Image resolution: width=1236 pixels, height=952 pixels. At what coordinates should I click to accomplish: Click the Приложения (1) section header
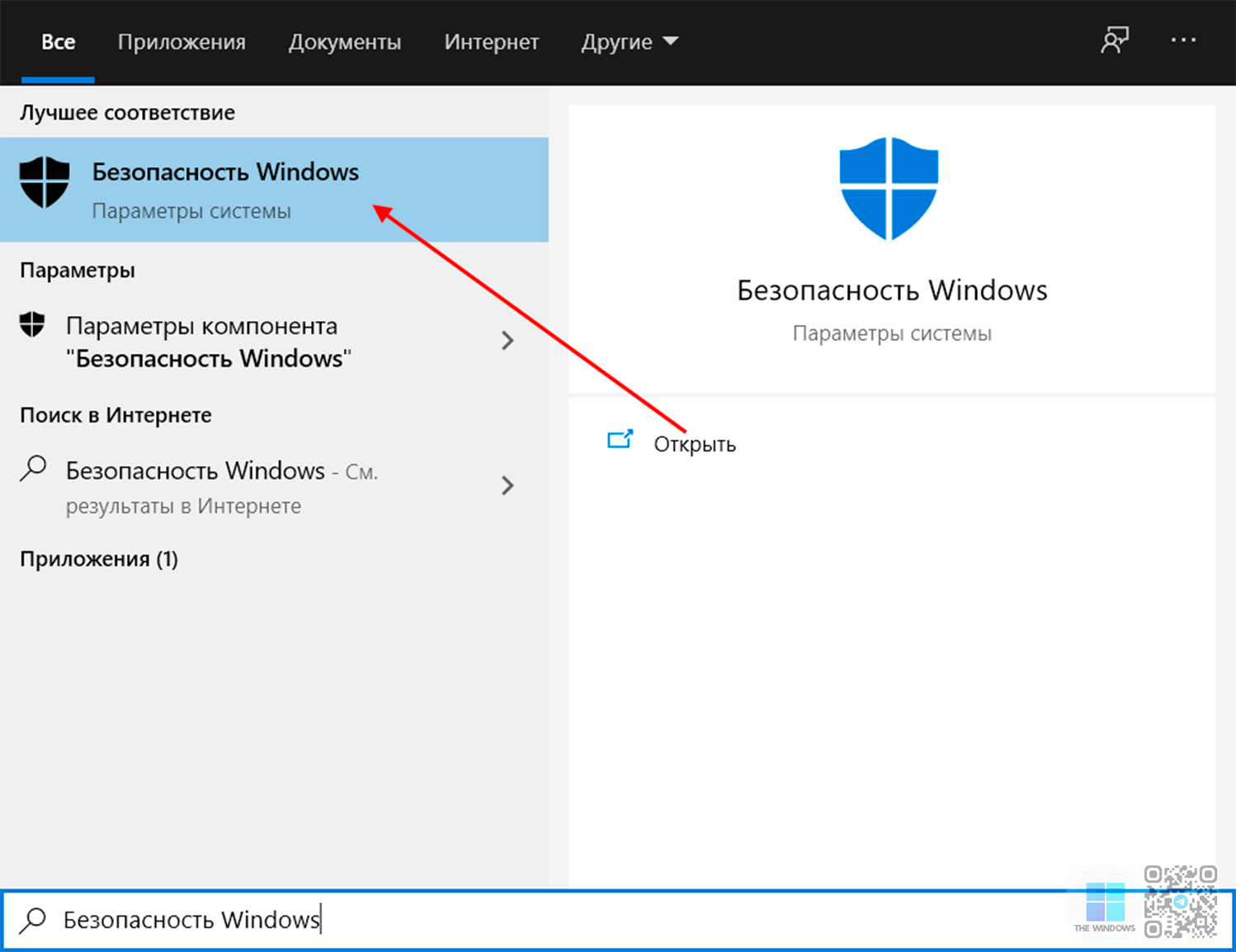pos(99,559)
